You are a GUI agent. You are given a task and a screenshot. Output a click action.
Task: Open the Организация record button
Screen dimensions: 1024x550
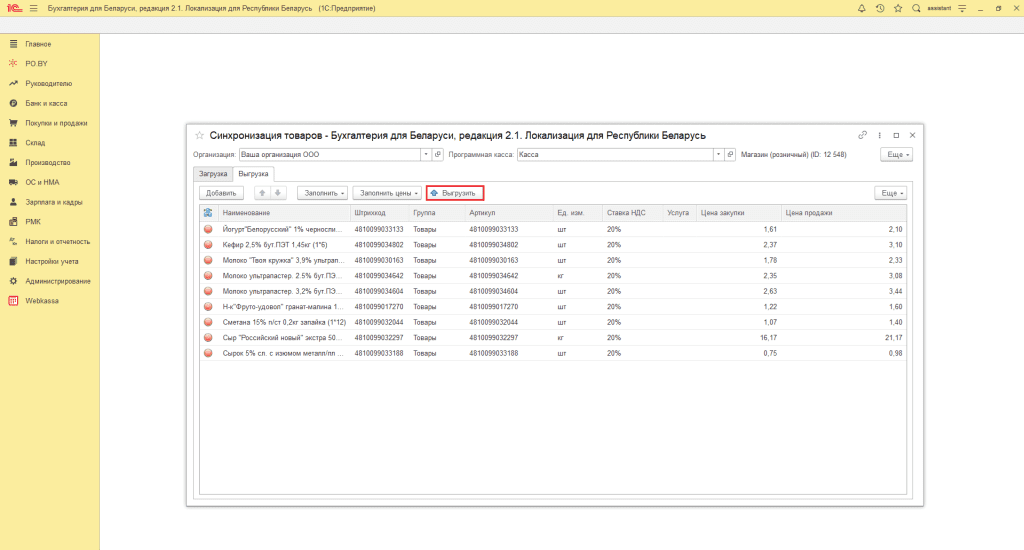[438, 155]
